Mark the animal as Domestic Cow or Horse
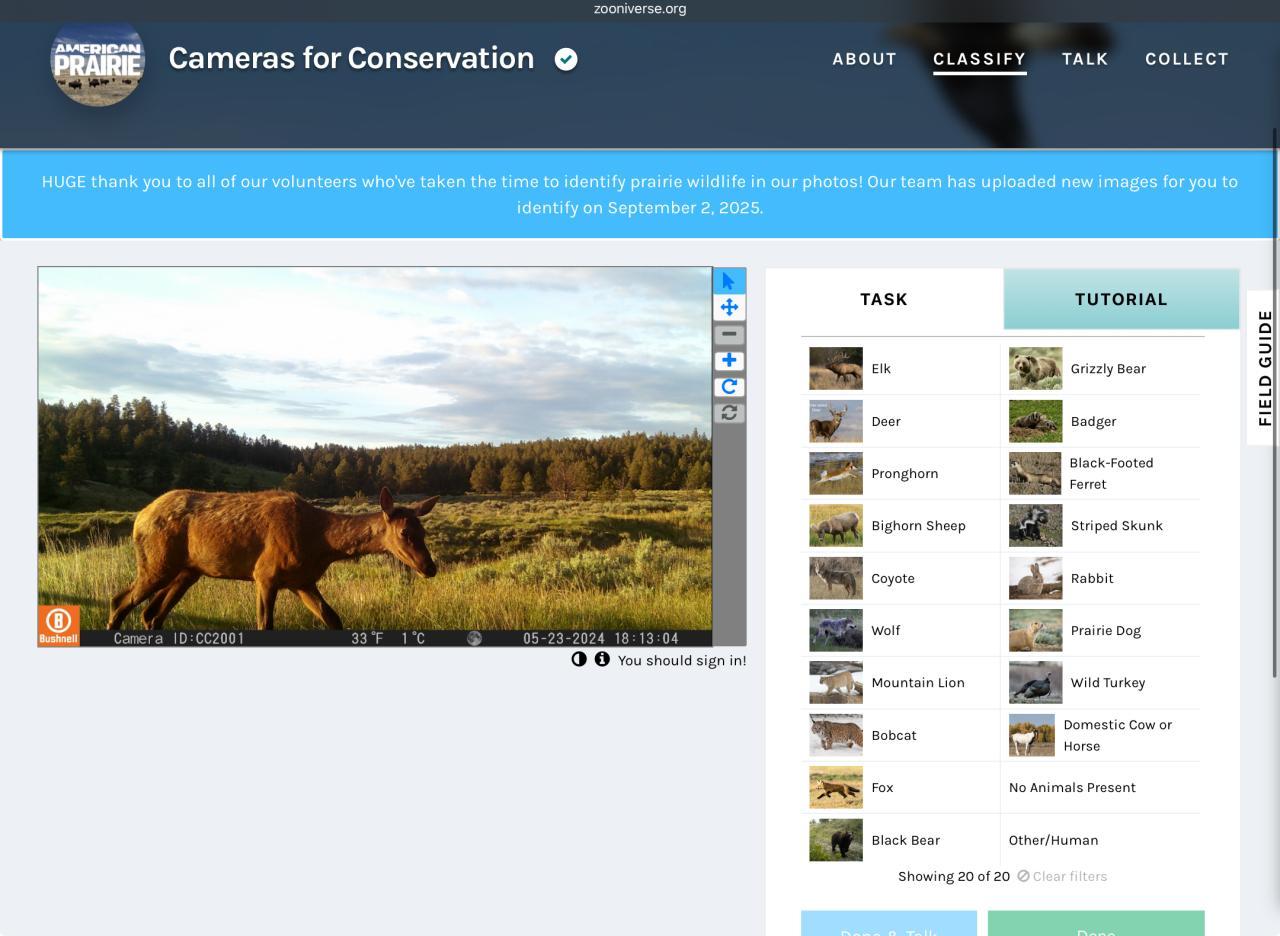Viewport: 1280px width, 936px height. click(1100, 735)
